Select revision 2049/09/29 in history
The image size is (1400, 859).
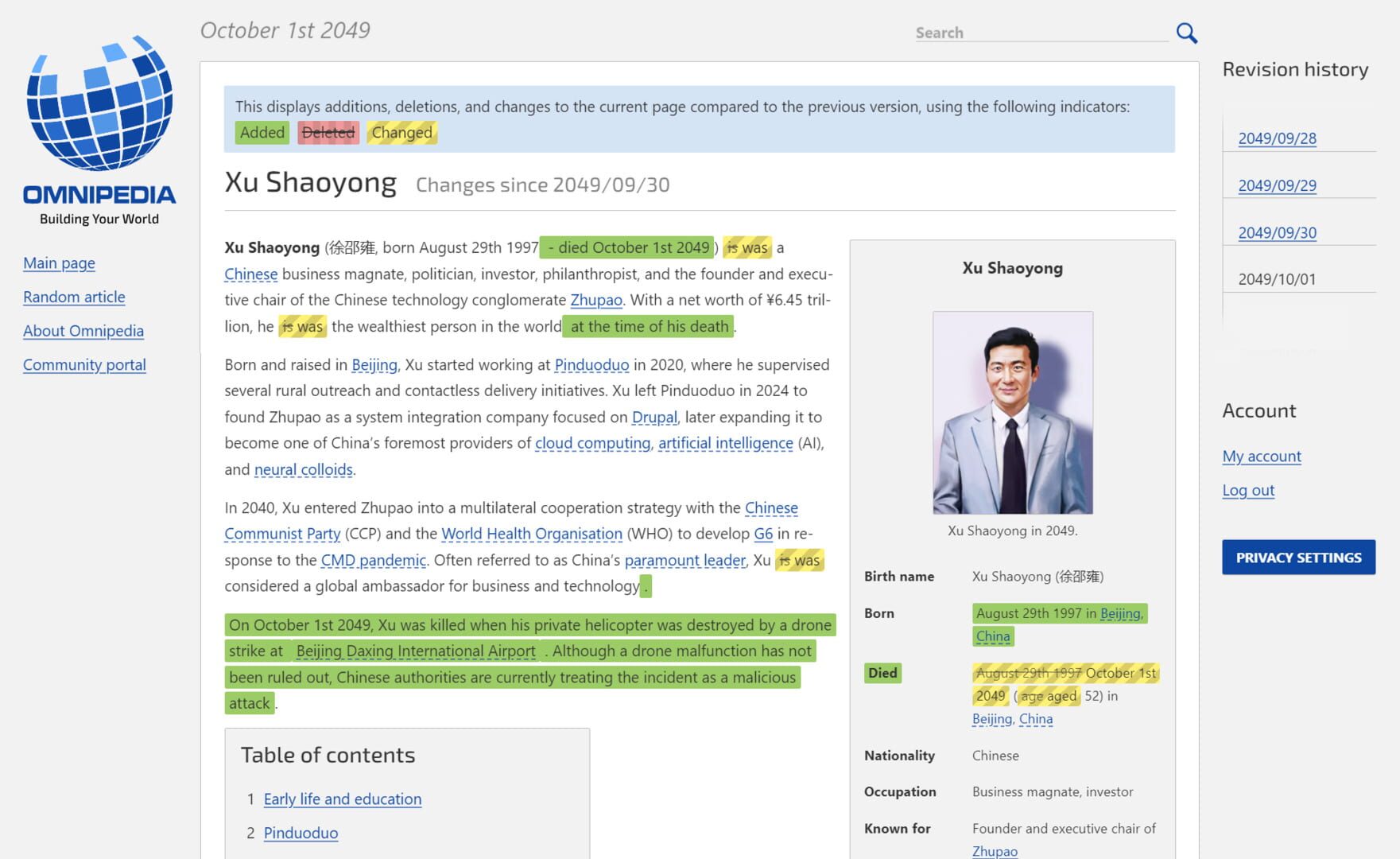(1277, 185)
